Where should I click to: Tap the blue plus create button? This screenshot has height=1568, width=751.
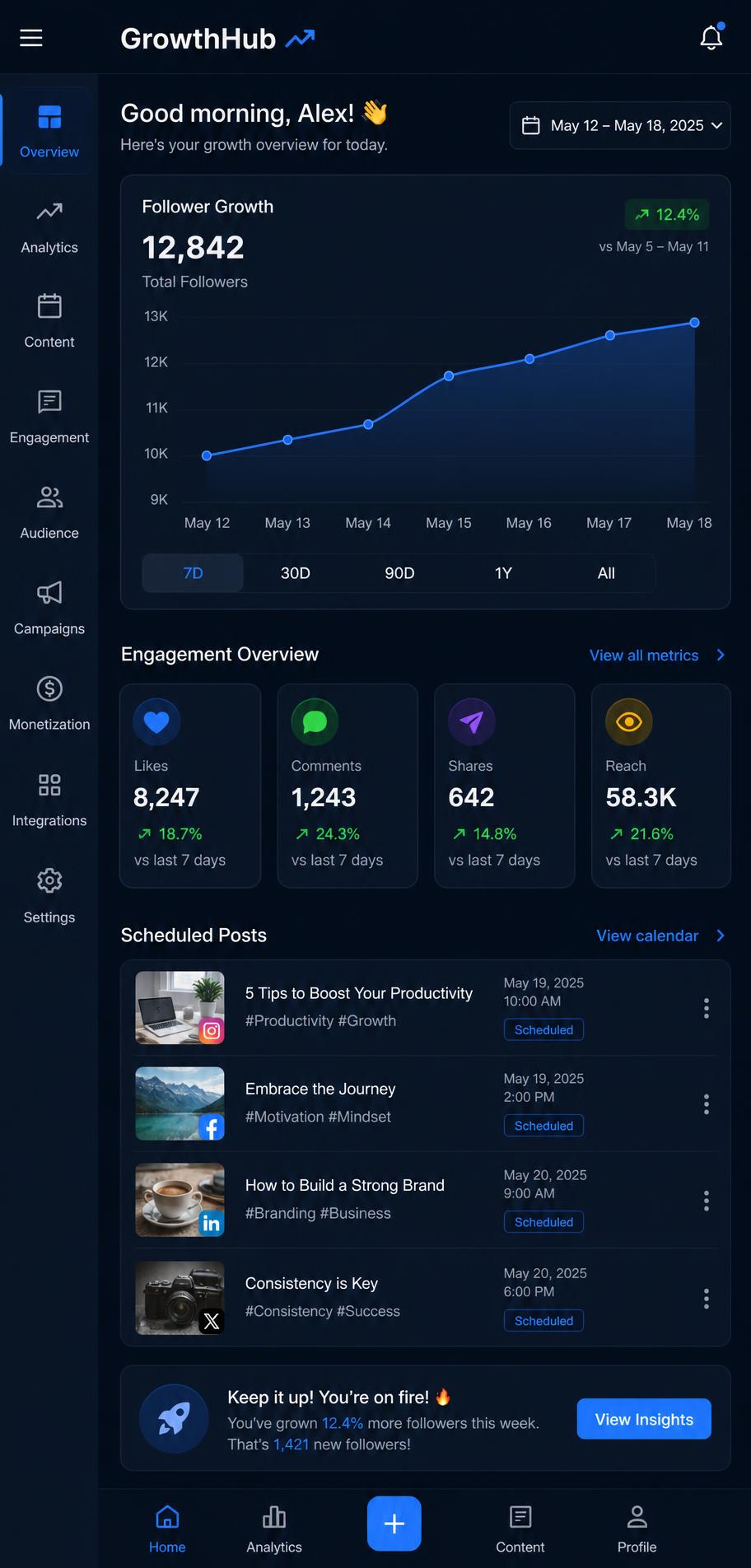point(394,1524)
